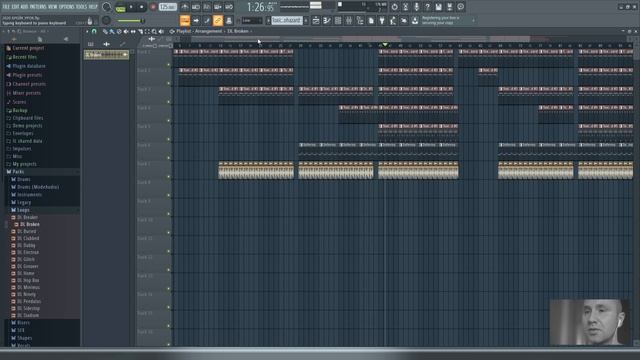
Task: Toggle the metronome icon
Action: coord(185,7)
